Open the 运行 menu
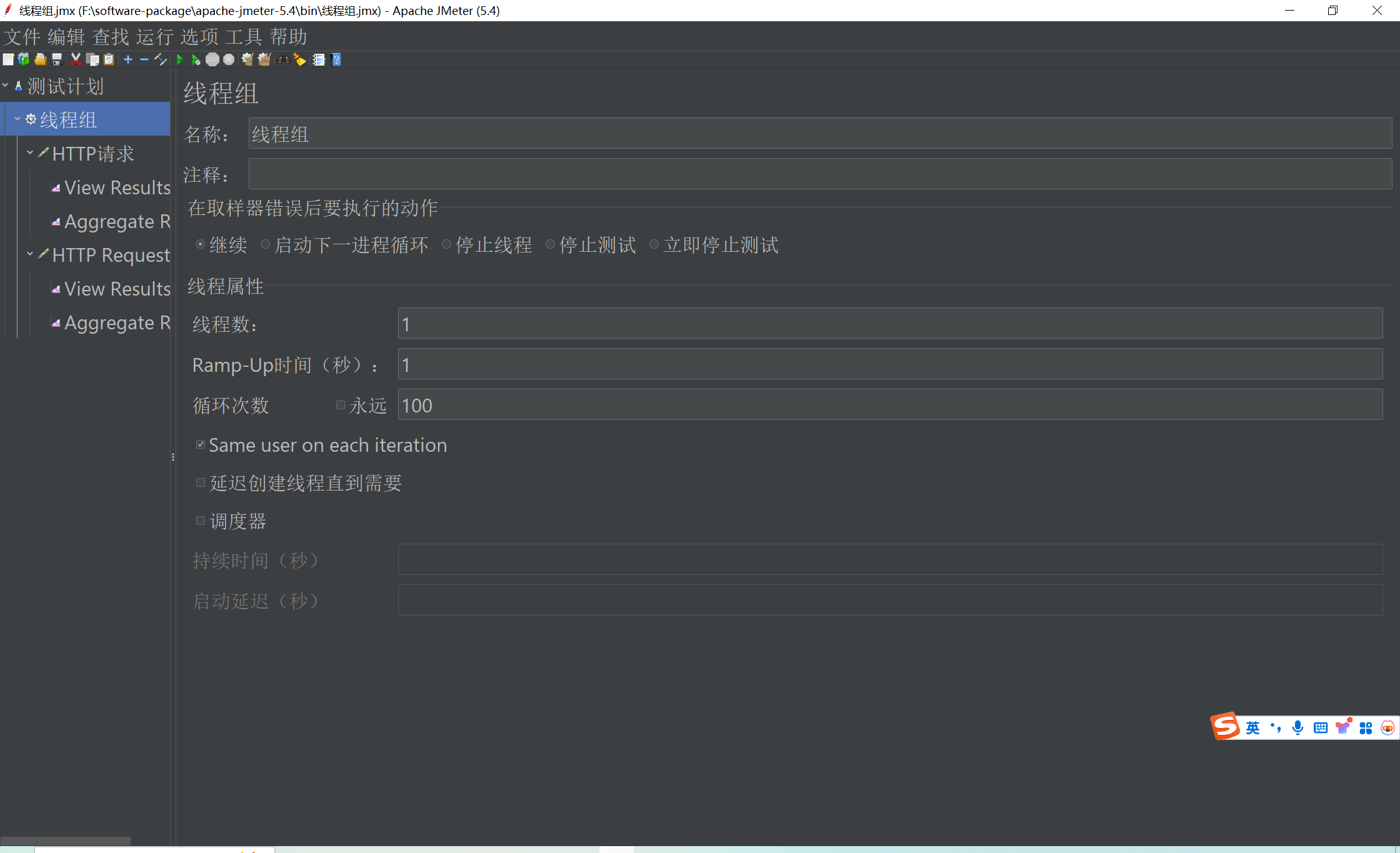1400x853 pixels. (155, 37)
